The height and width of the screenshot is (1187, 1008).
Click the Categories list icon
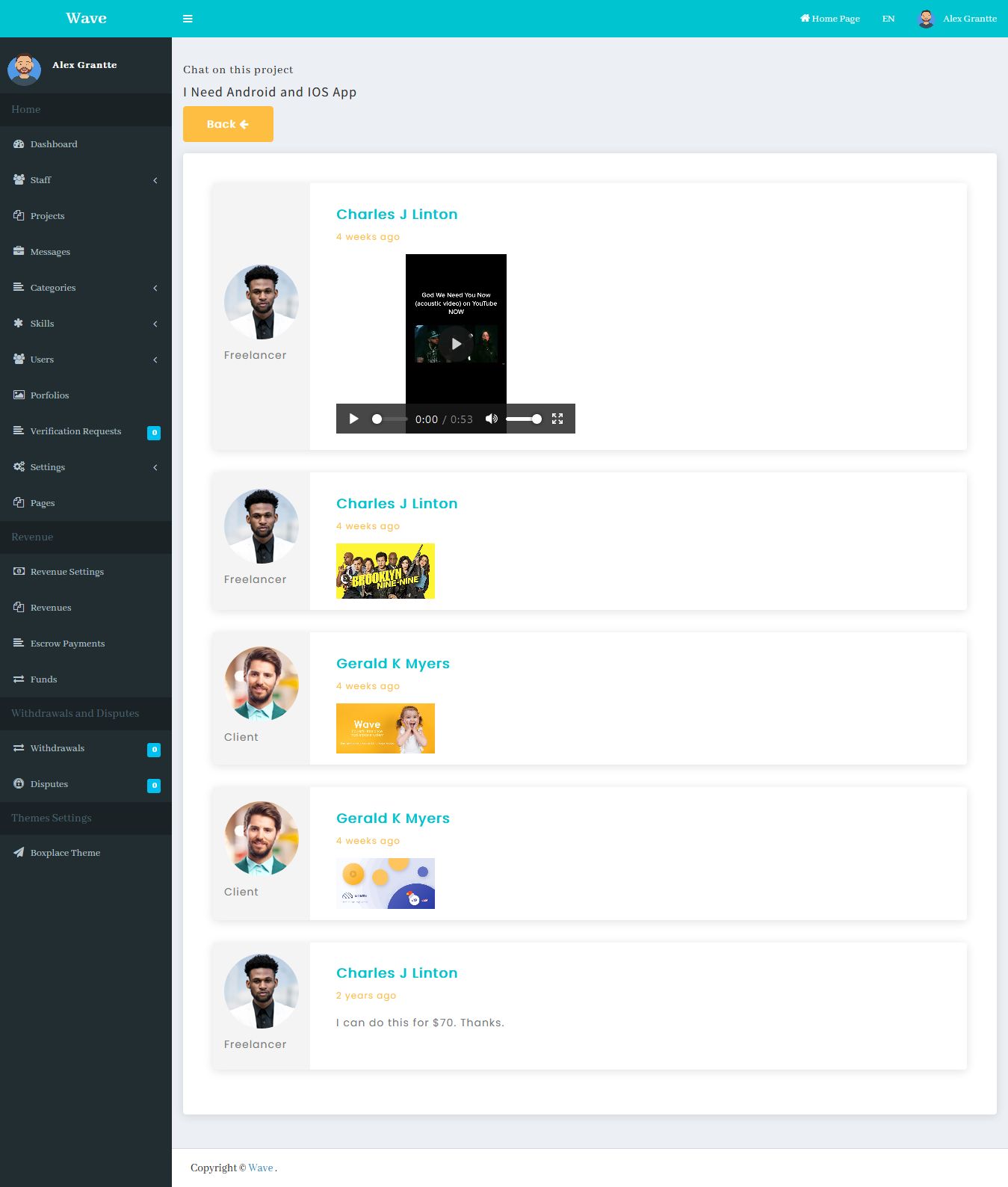[19, 288]
